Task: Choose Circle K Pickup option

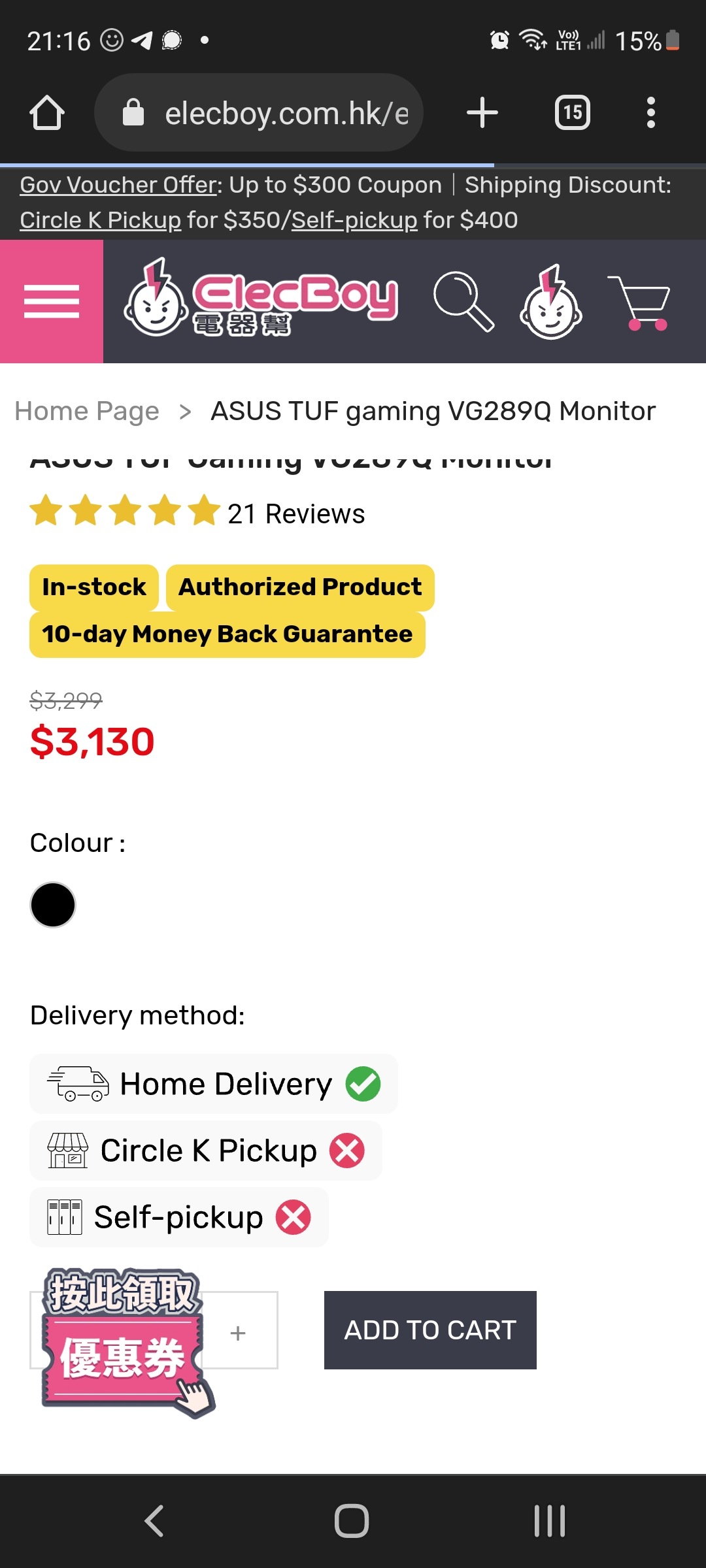Action: tap(206, 1151)
